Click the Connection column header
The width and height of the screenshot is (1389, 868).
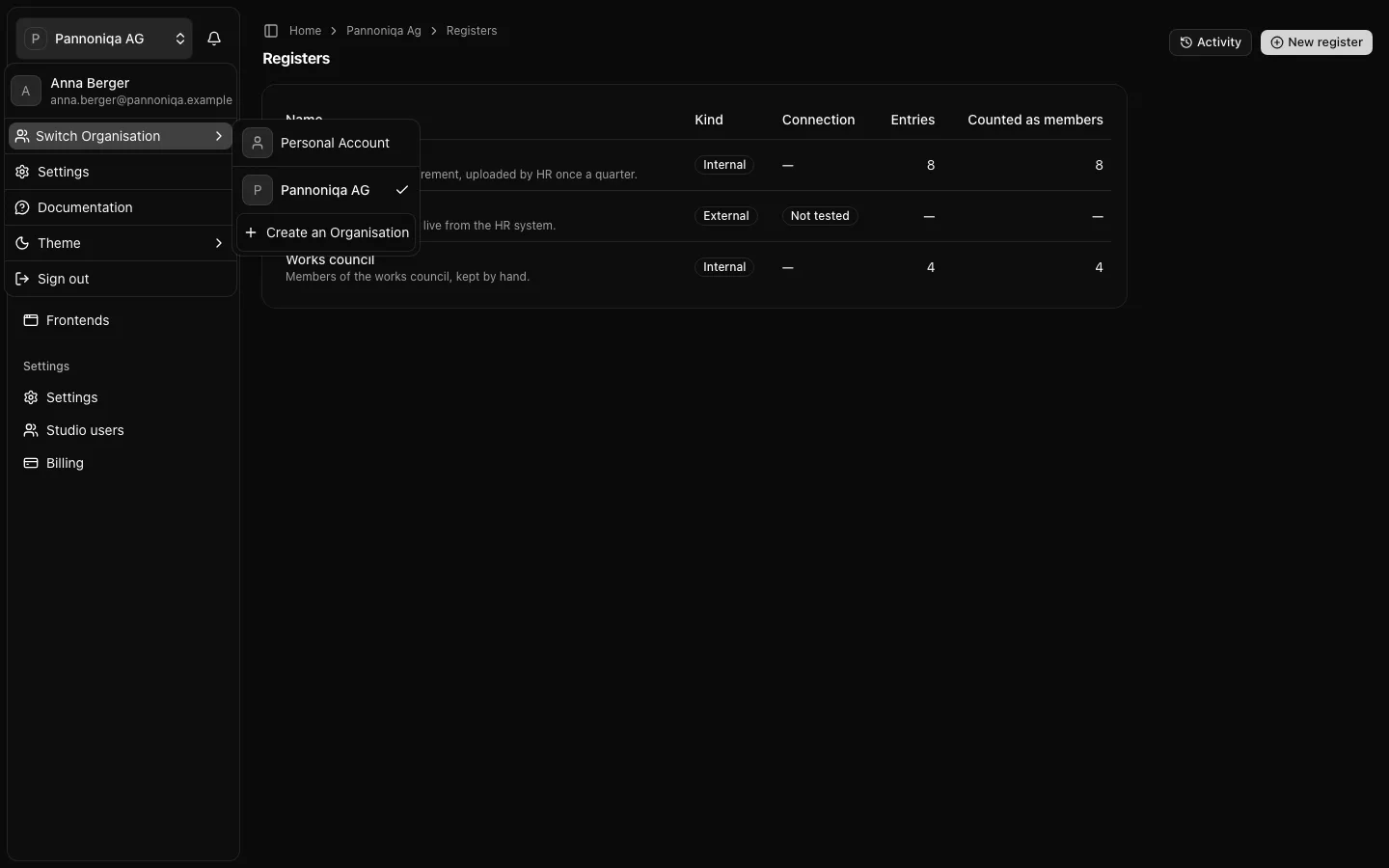pyautogui.click(x=818, y=120)
